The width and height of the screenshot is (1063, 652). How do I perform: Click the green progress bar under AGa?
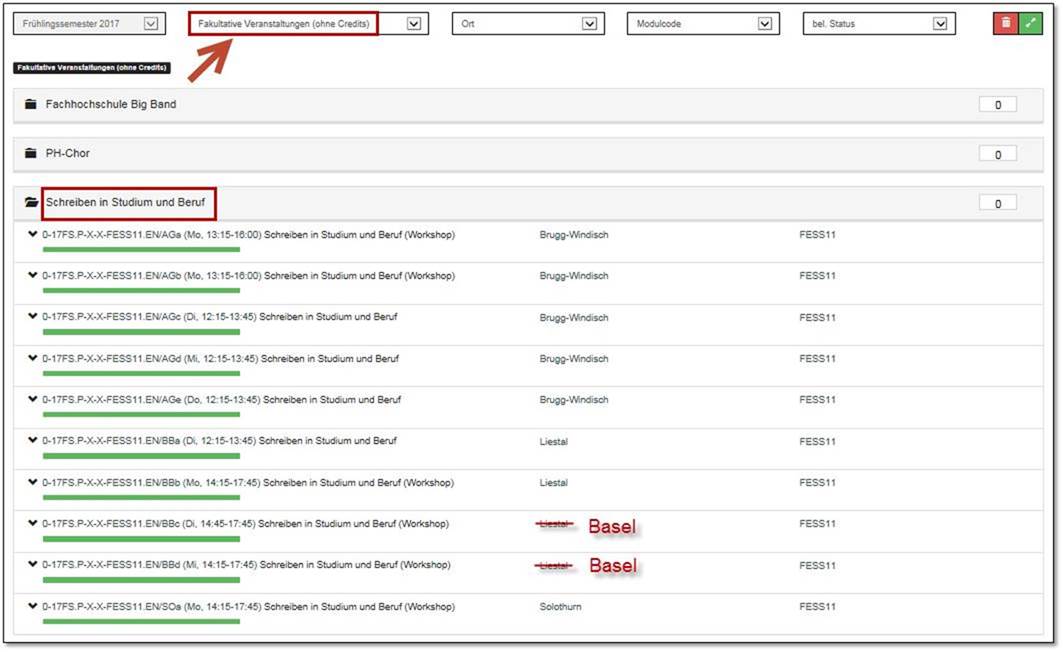click(141, 249)
